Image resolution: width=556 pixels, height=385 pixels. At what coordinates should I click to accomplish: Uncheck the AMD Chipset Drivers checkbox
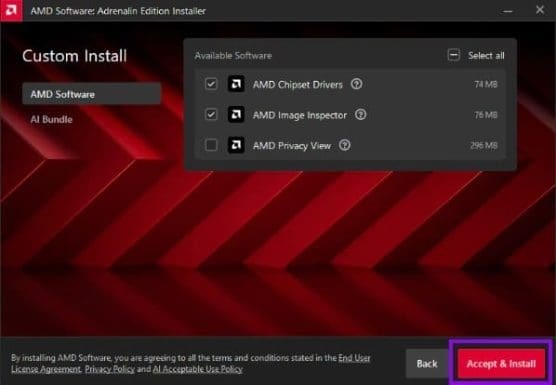(x=211, y=84)
